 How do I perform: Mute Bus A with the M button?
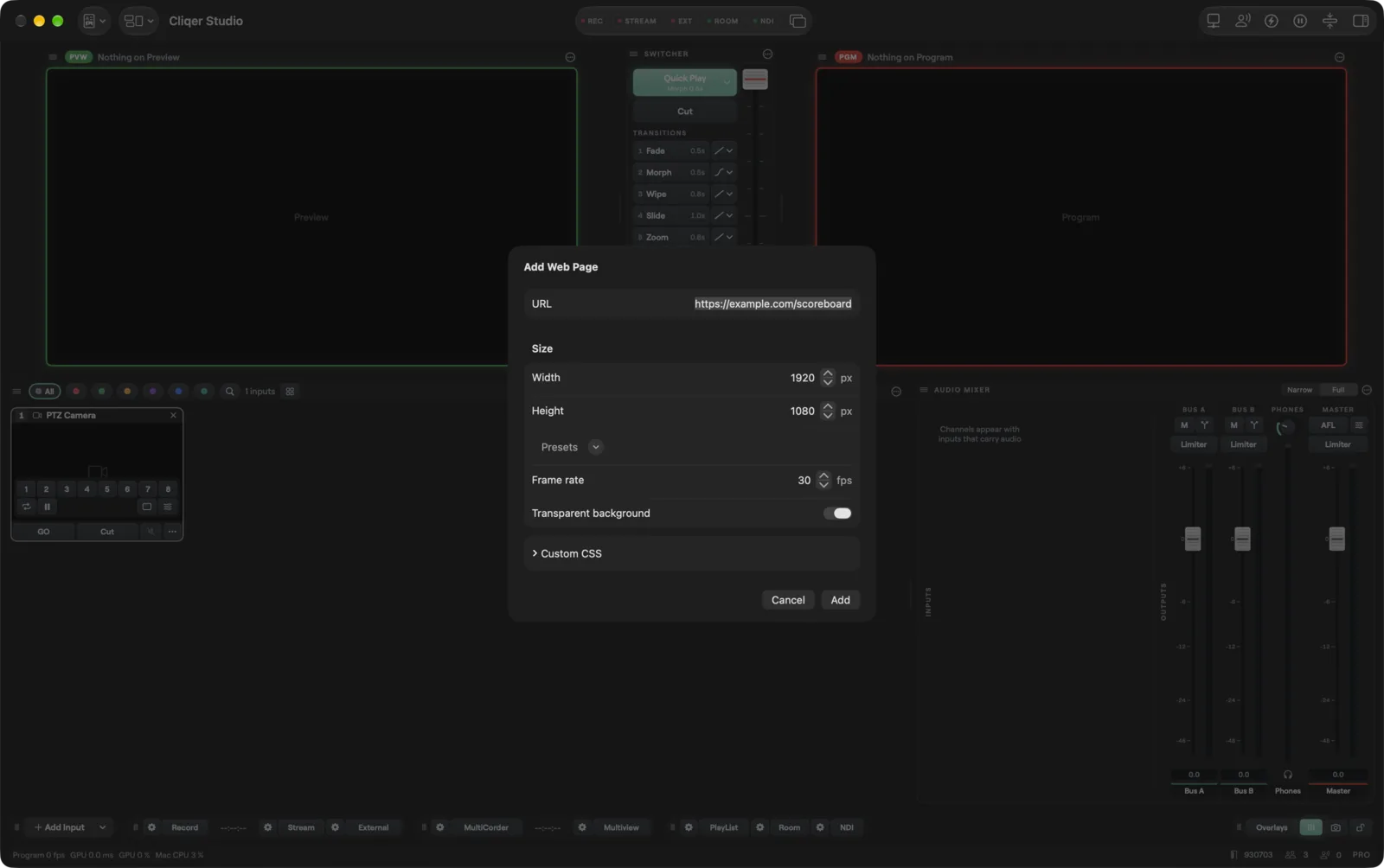coord(1184,425)
